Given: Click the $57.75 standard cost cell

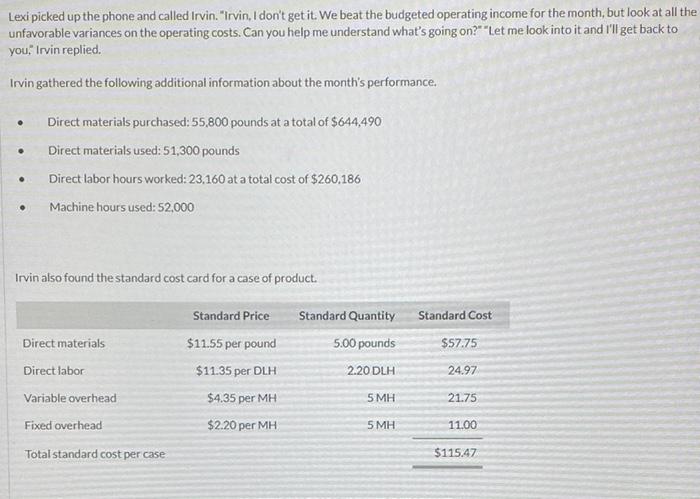Looking at the screenshot, I should coord(459,343).
